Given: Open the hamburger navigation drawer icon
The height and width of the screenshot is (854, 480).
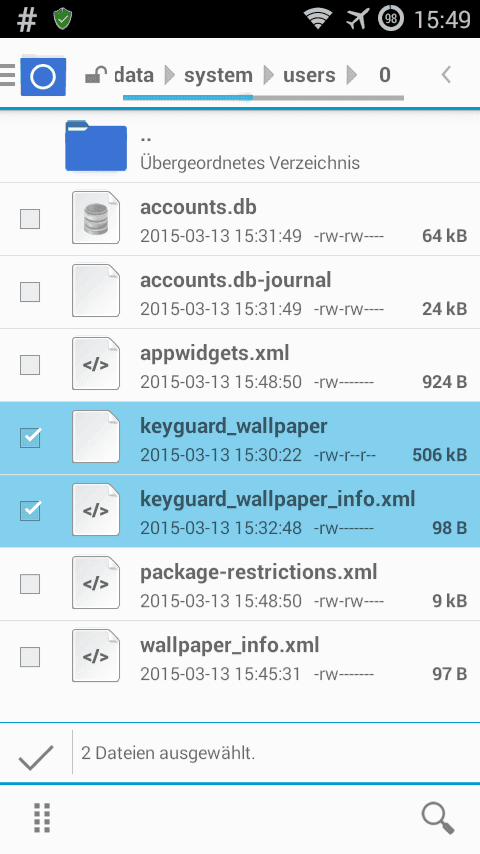Looking at the screenshot, I should (7, 75).
